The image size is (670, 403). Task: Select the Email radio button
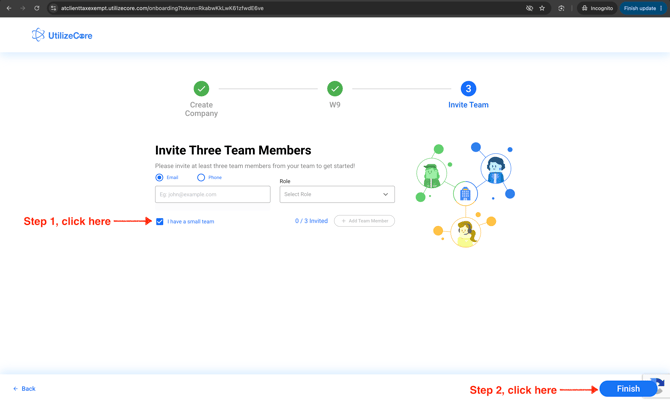coord(159,177)
